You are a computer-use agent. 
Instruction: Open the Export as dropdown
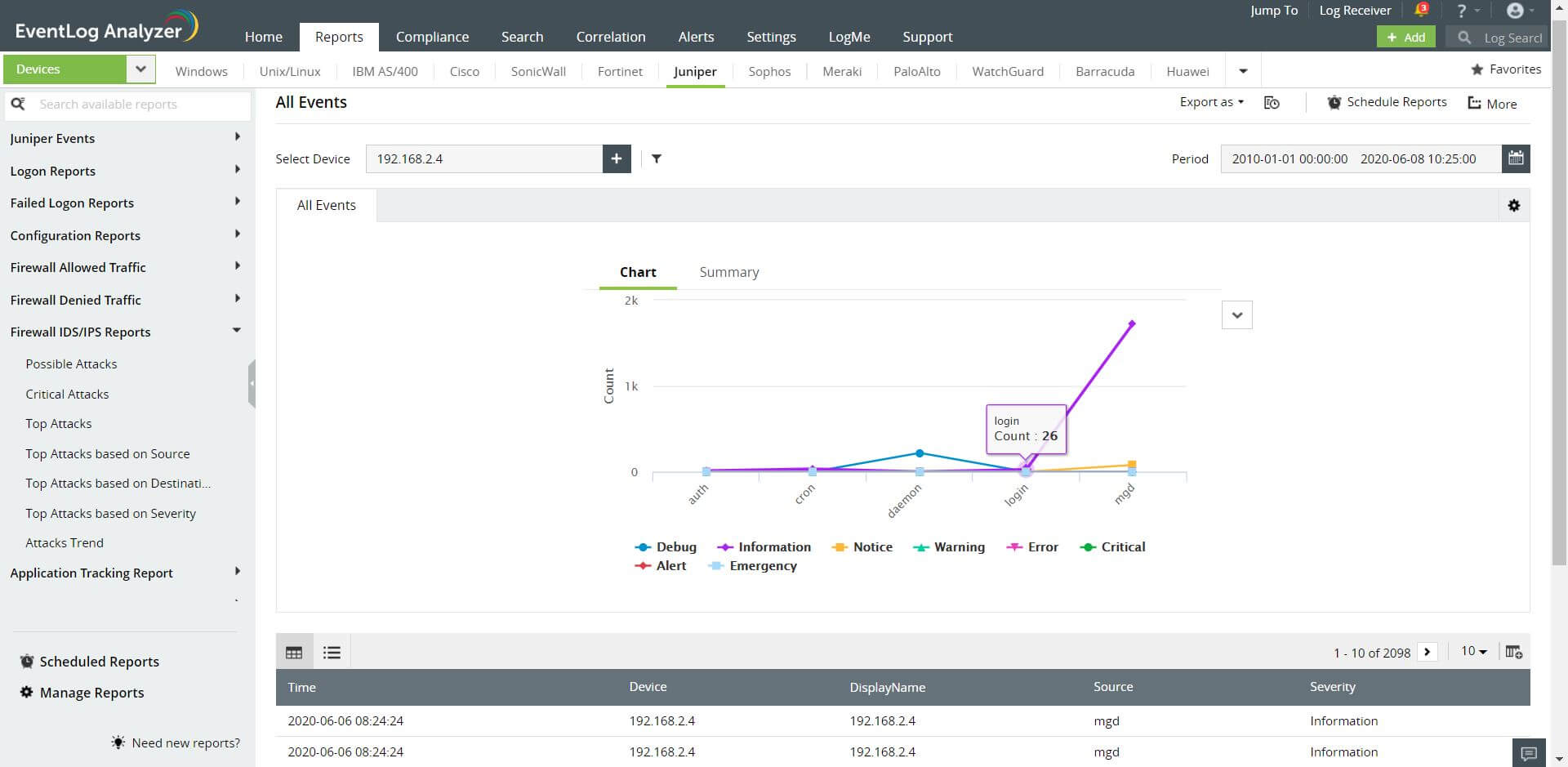[1212, 102]
